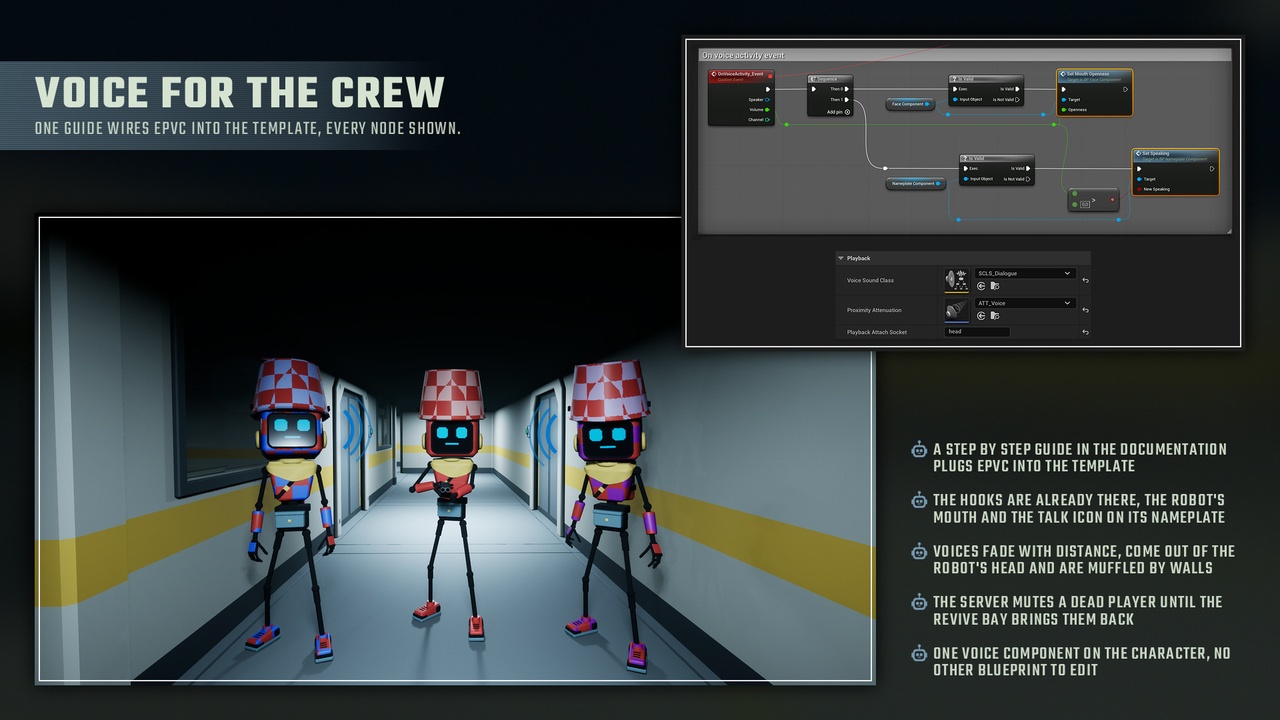Select the Sequence node header
The image size is (1280, 720).
[x=830, y=78]
